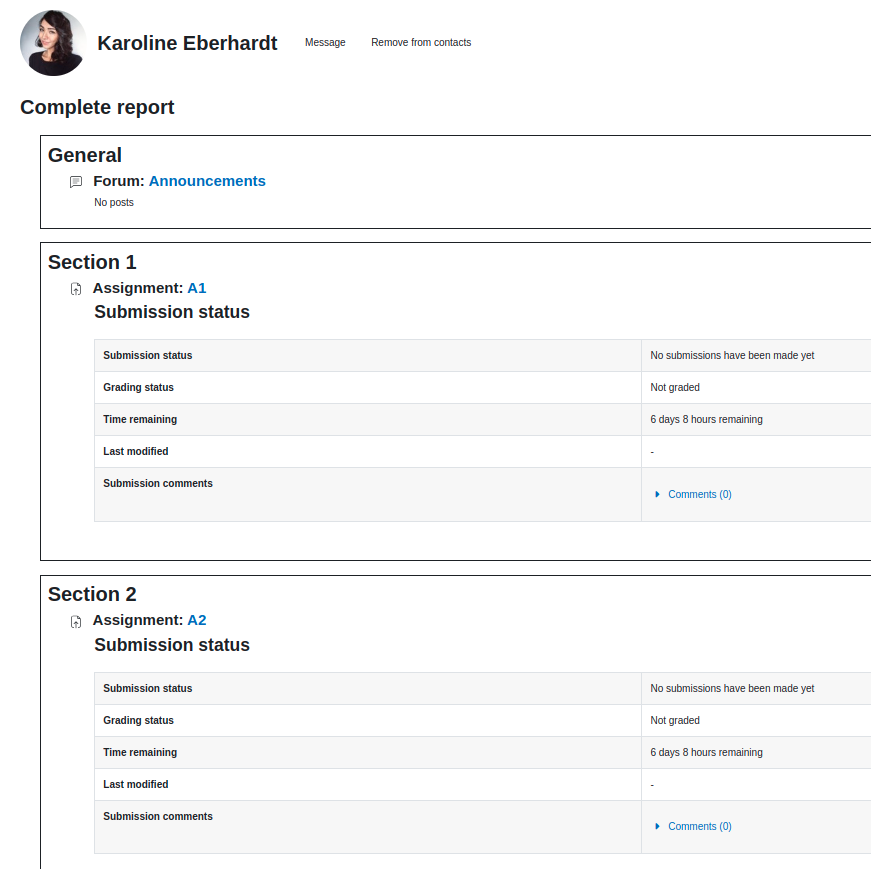
Task: Click the Karoline Eberhardt name heading
Action: tap(187, 43)
